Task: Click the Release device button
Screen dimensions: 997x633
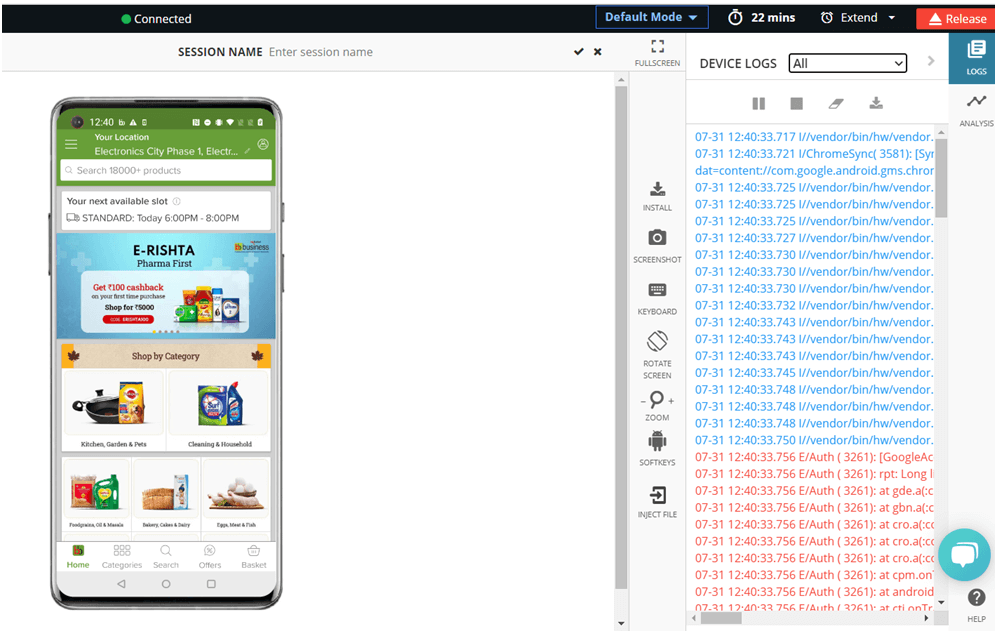Action: pos(956,18)
